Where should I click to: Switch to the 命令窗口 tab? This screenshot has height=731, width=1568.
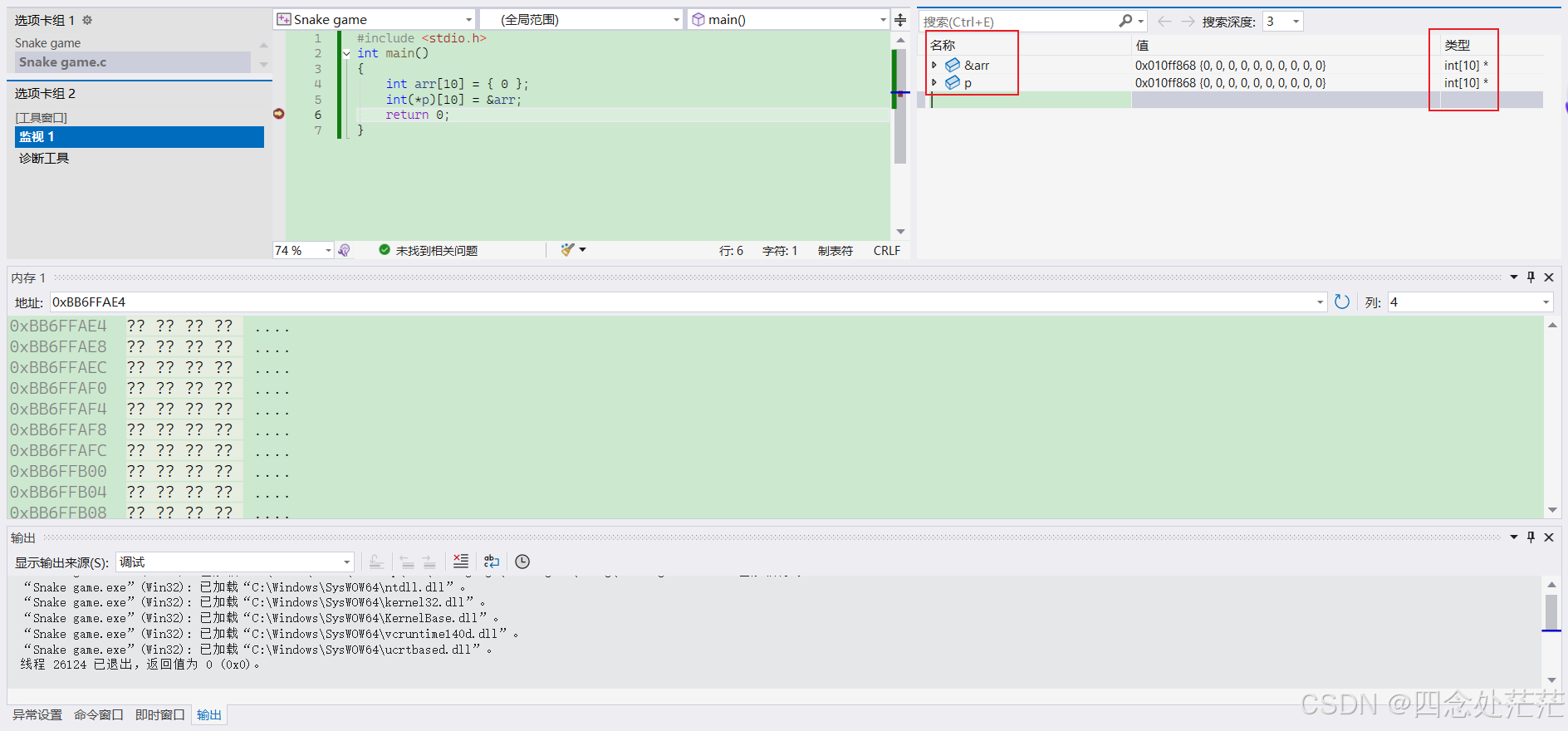pos(99,714)
